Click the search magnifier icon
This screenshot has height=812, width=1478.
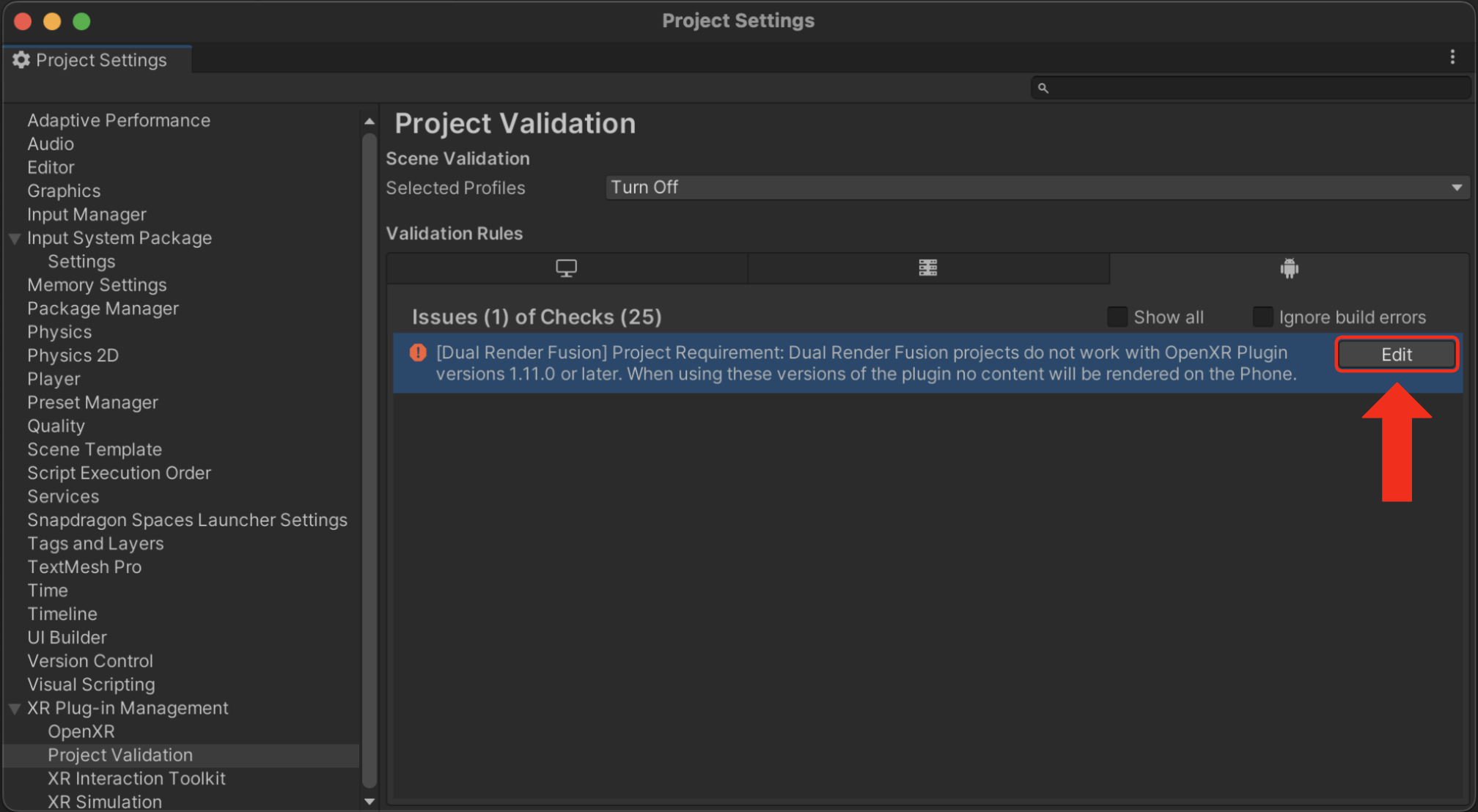1043,88
